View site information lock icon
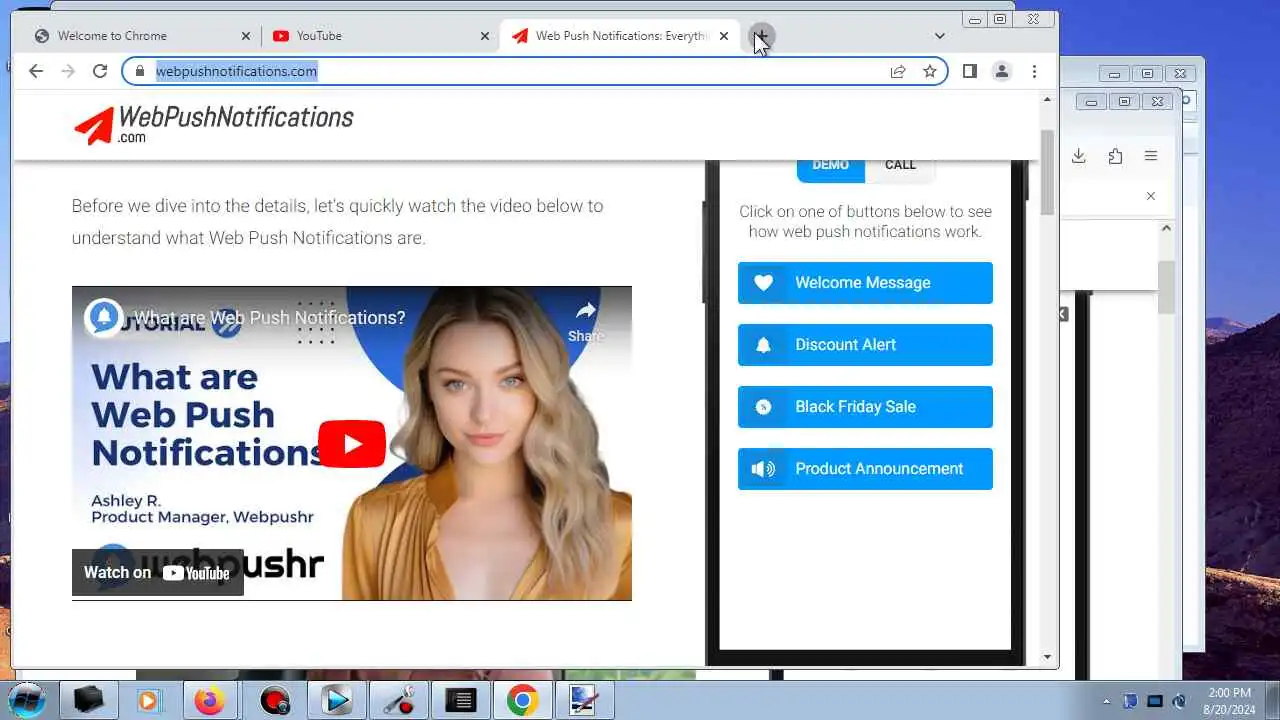This screenshot has width=1280, height=720. pyautogui.click(x=140, y=71)
